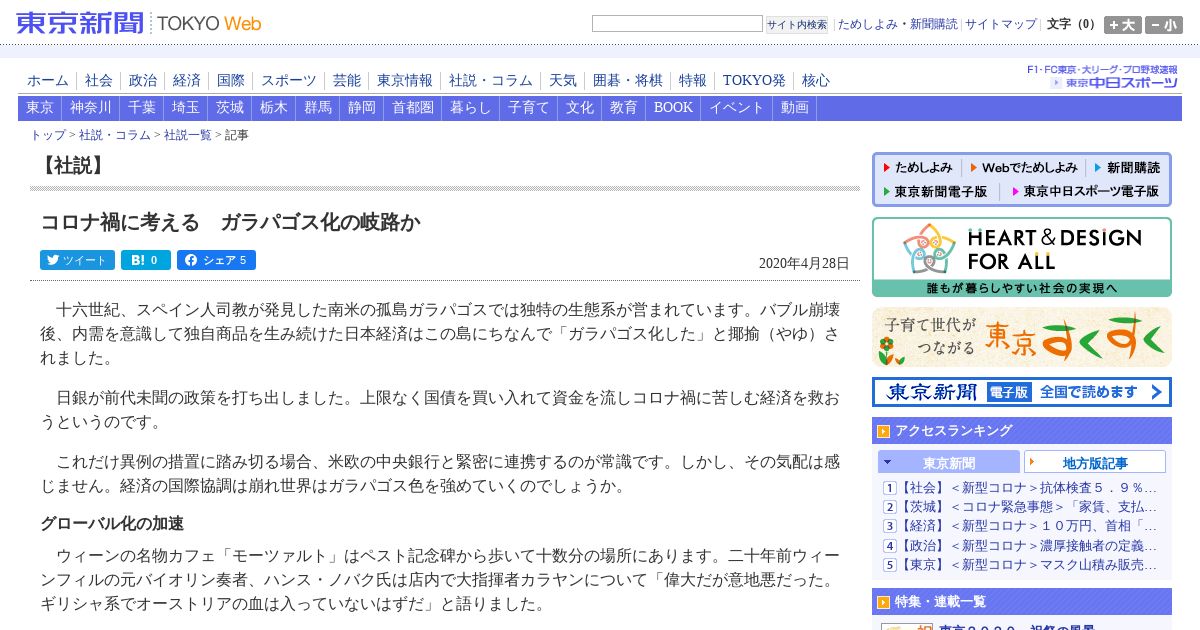
Task: Open the 社説・コラム menu item
Action: [491, 81]
